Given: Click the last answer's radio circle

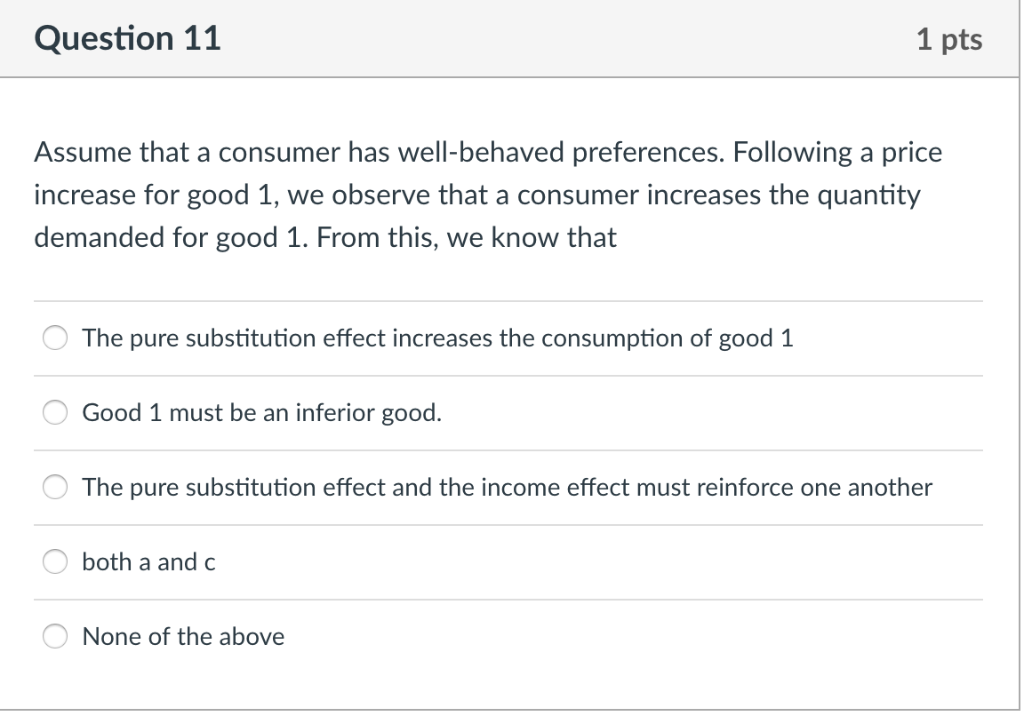Looking at the screenshot, I should [55, 635].
